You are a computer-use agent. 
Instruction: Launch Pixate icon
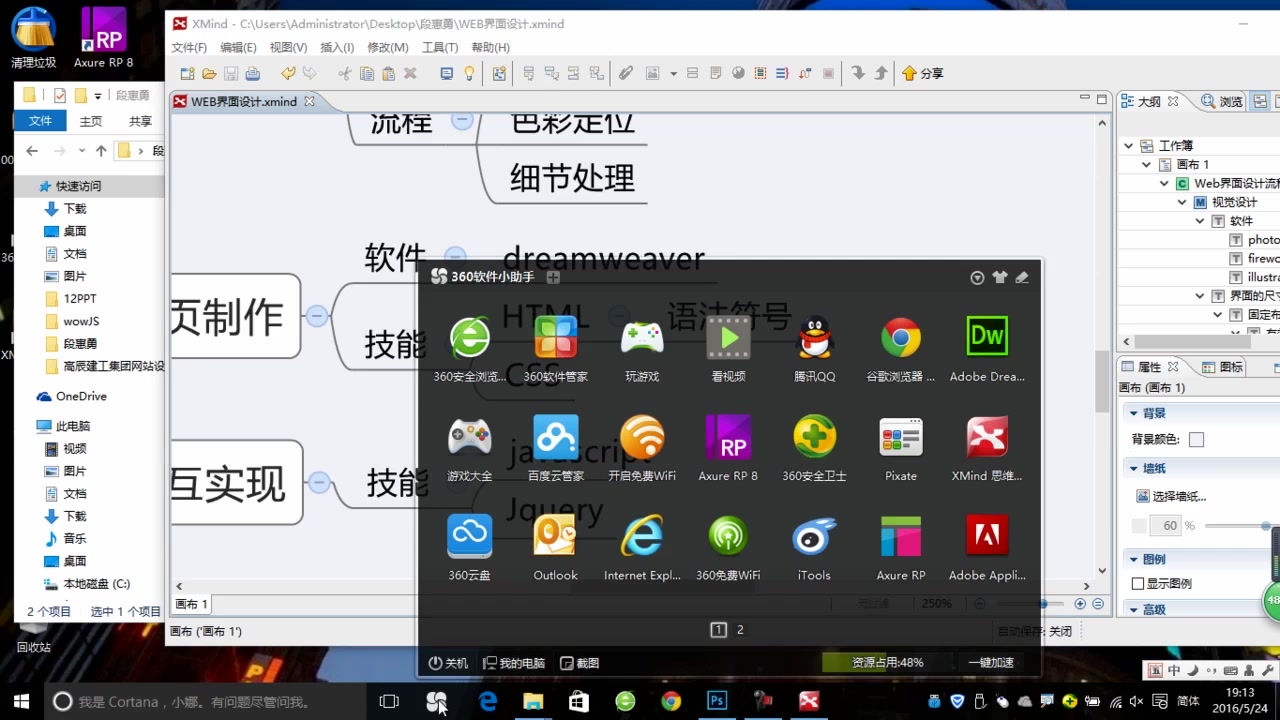click(x=901, y=448)
